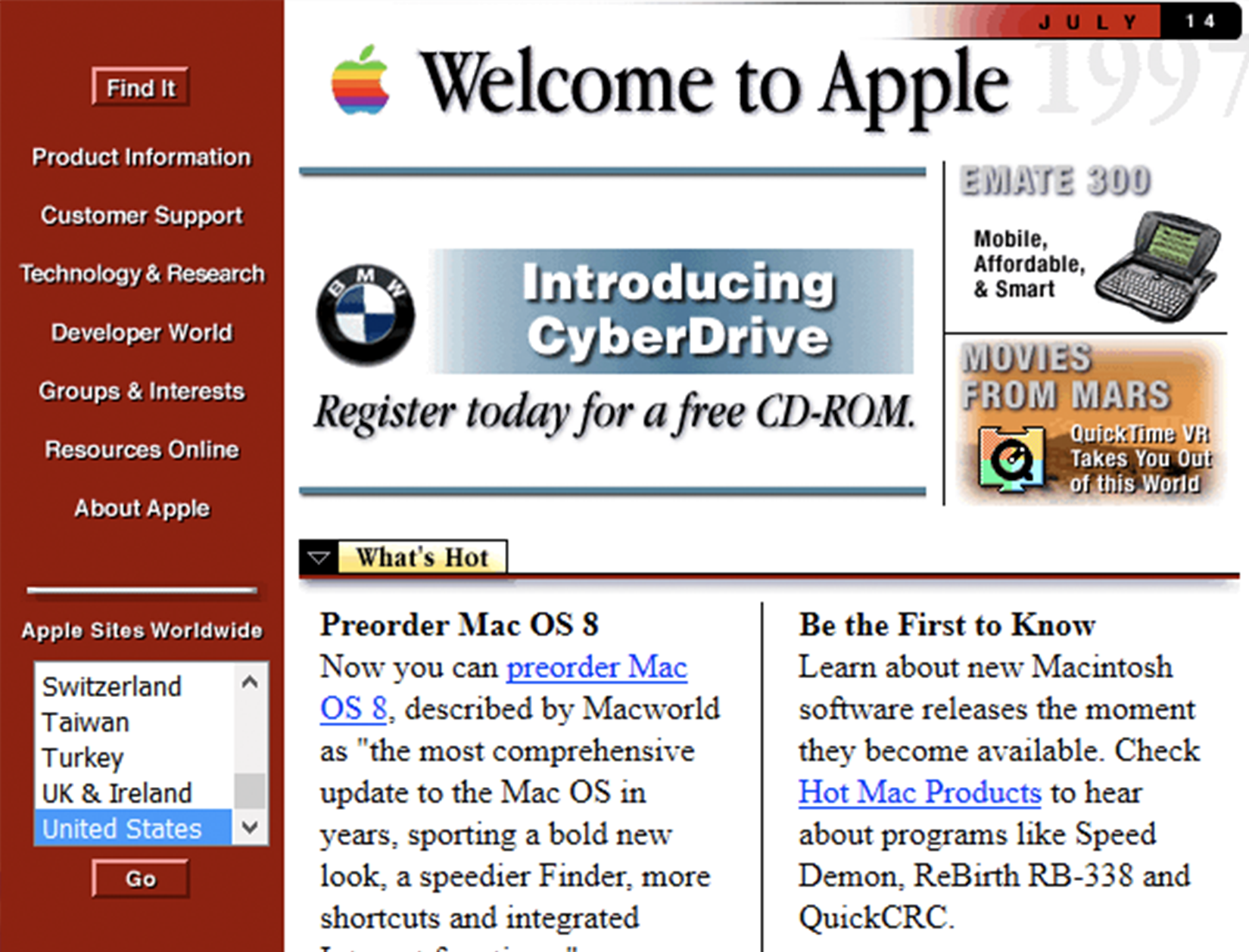Open About Apple page
The image size is (1249, 952).
(142, 509)
